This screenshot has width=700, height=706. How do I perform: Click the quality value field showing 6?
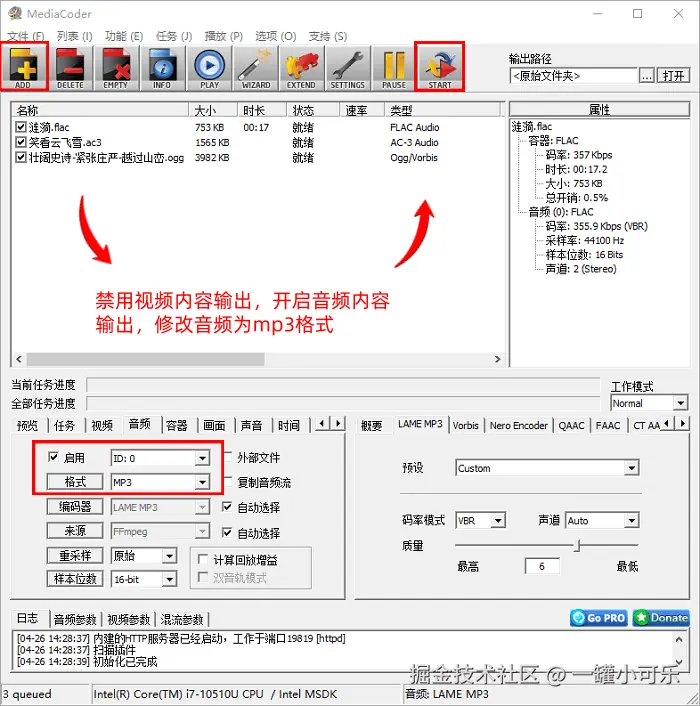[x=542, y=566]
